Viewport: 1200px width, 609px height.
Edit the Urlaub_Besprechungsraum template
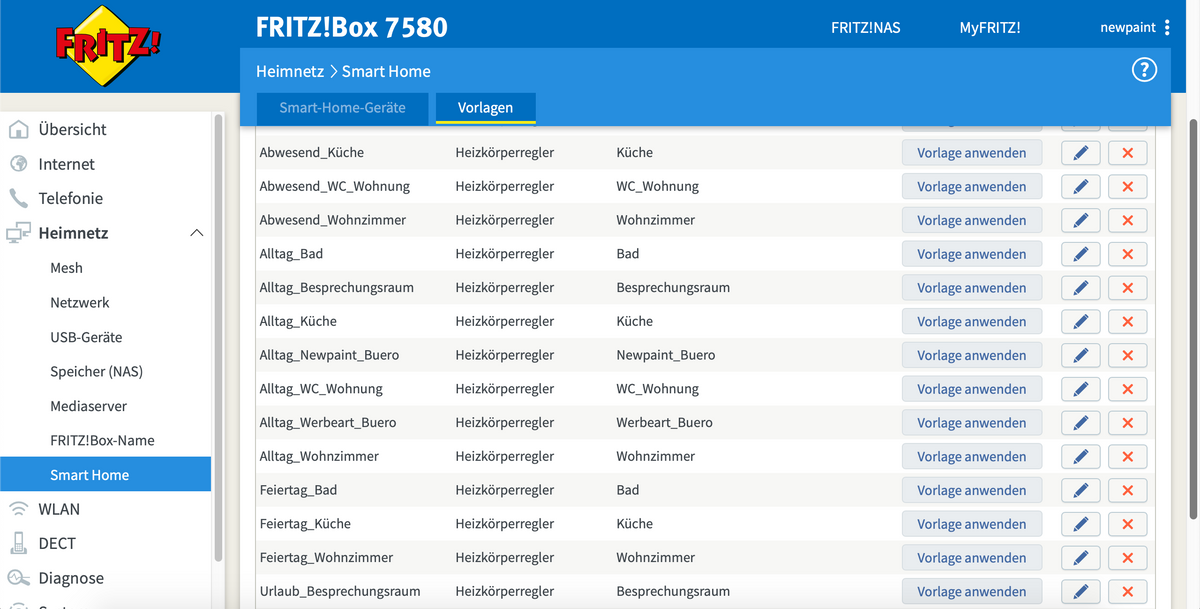pyautogui.click(x=1080, y=592)
